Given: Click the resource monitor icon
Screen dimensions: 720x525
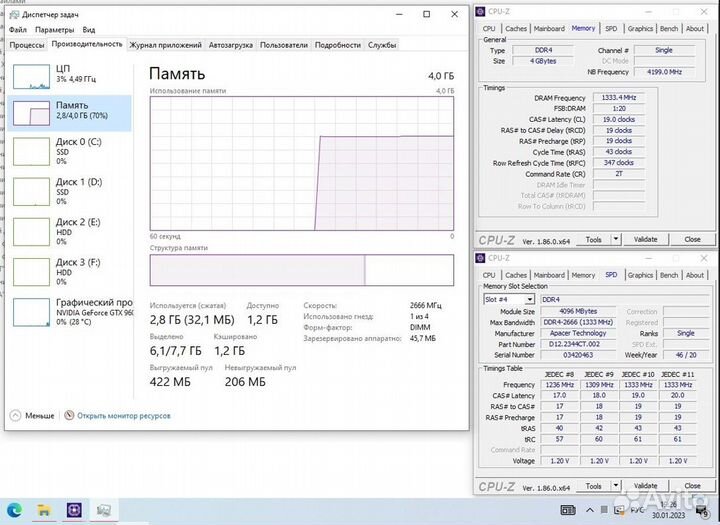Looking at the screenshot, I should point(69,415).
